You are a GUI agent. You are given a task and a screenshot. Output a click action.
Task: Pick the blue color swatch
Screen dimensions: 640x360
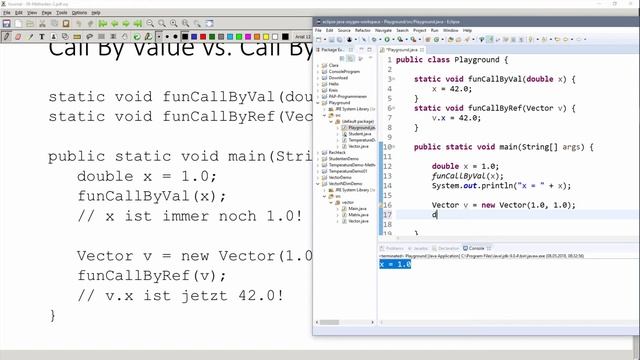coord(194,37)
